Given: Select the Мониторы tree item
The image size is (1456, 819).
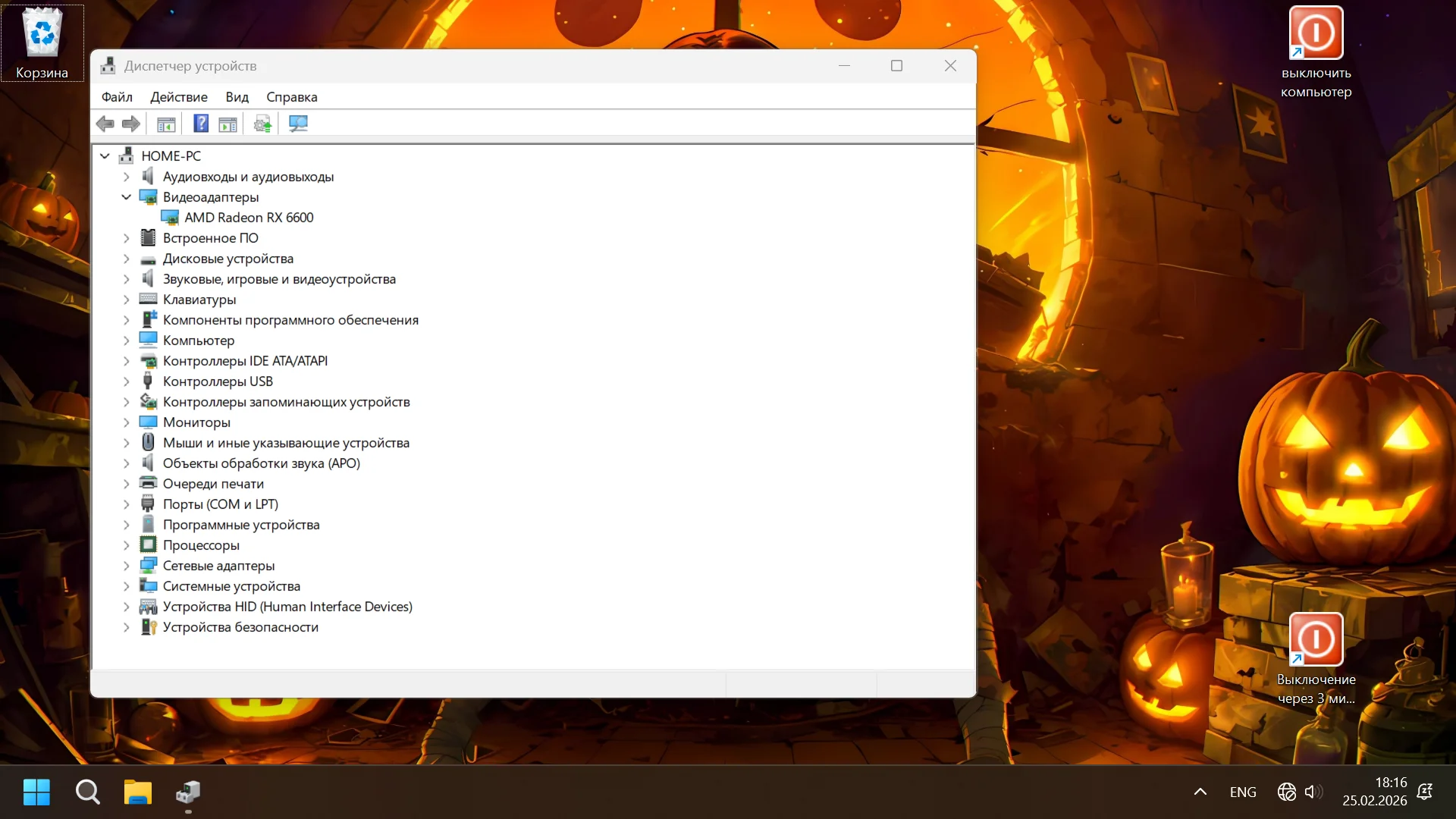Looking at the screenshot, I should (x=196, y=422).
